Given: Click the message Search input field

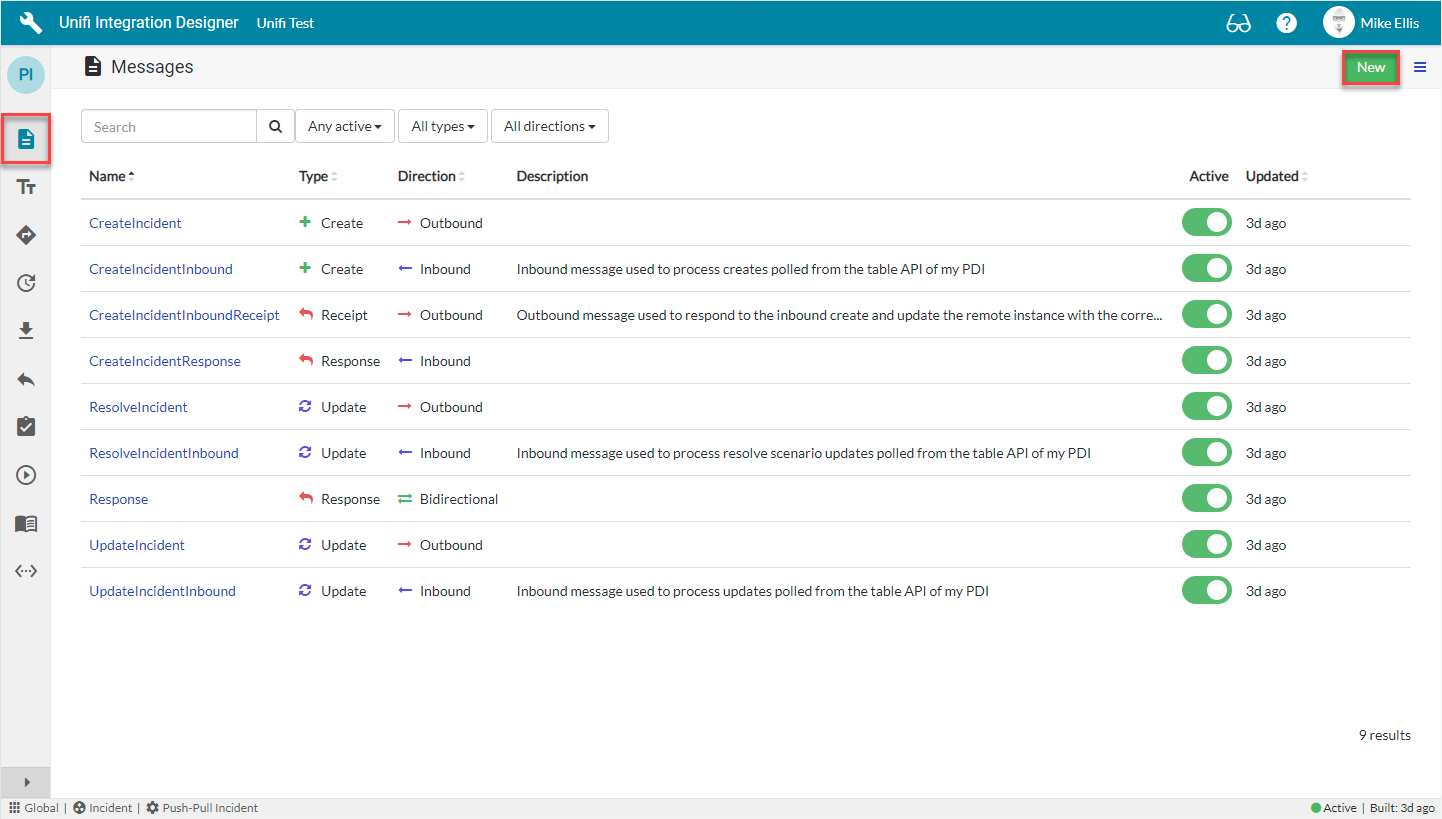Looking at the screenshot, I should 169,127.
